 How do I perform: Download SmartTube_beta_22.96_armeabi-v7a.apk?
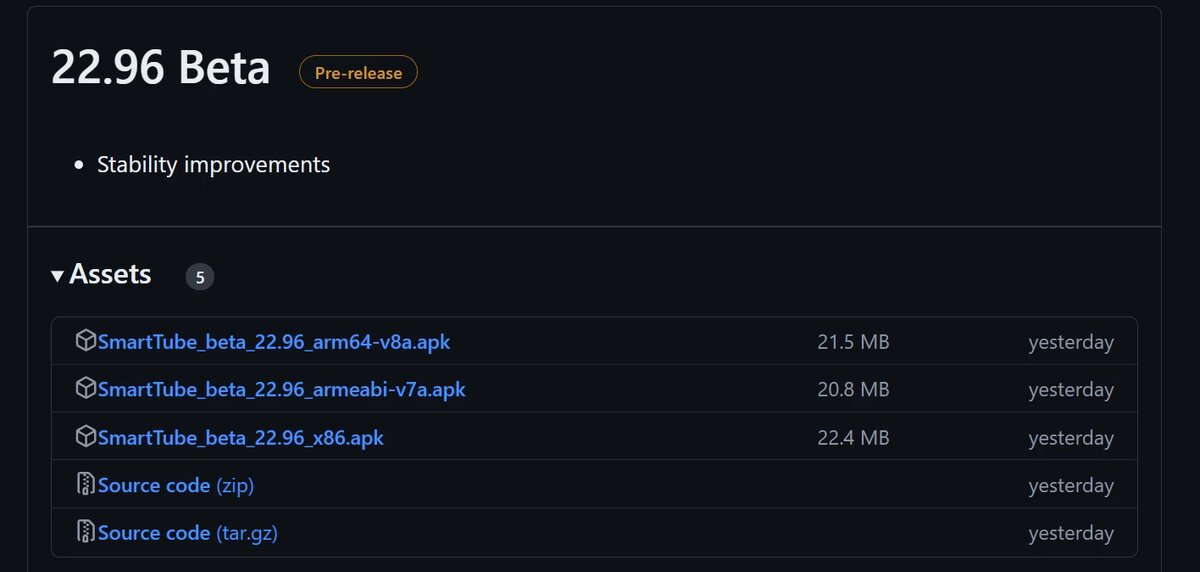[x=282, y=389]
